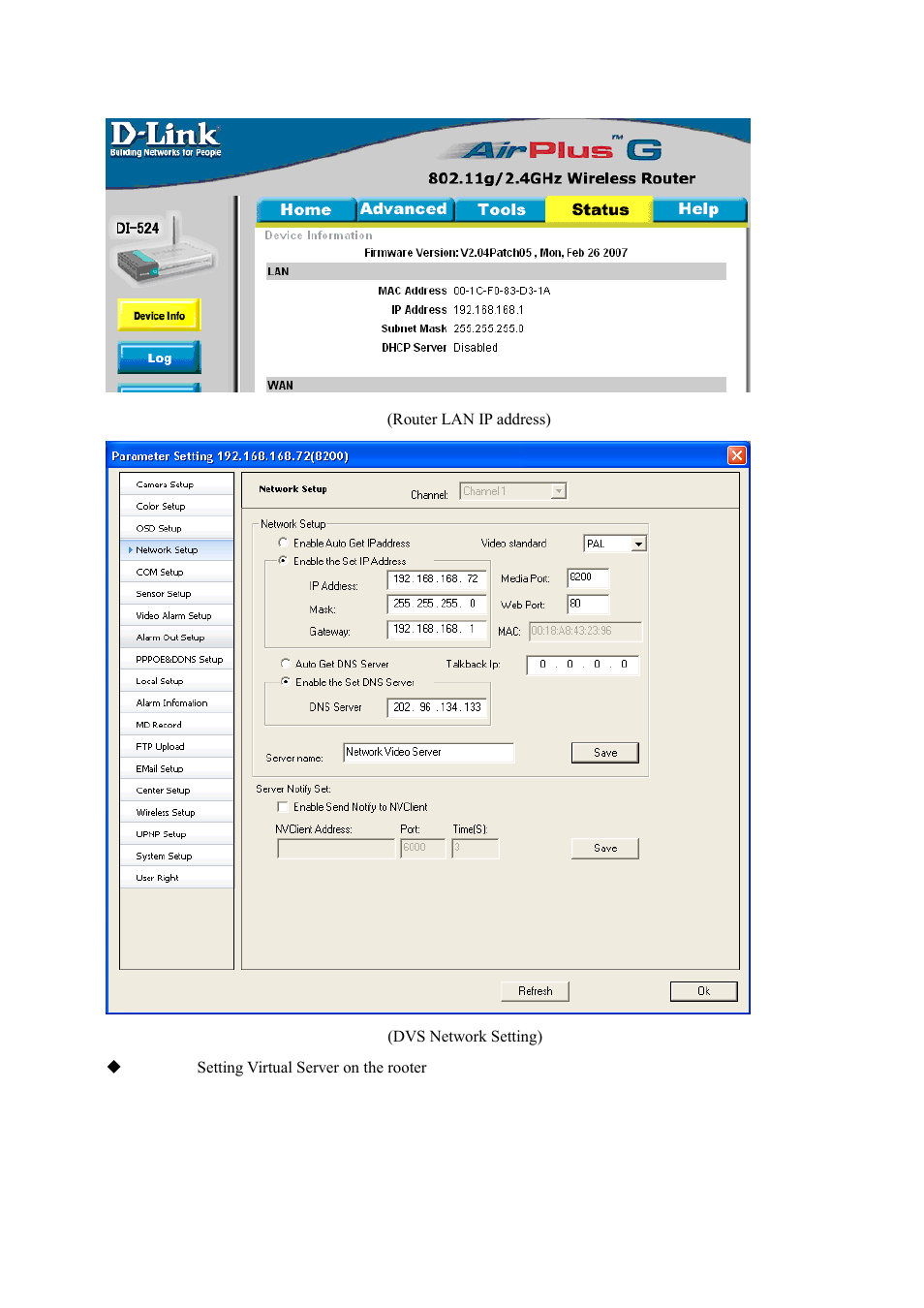Click the NVClient Port field
This screenshot has width=924, height=1308.
(423, 848)
